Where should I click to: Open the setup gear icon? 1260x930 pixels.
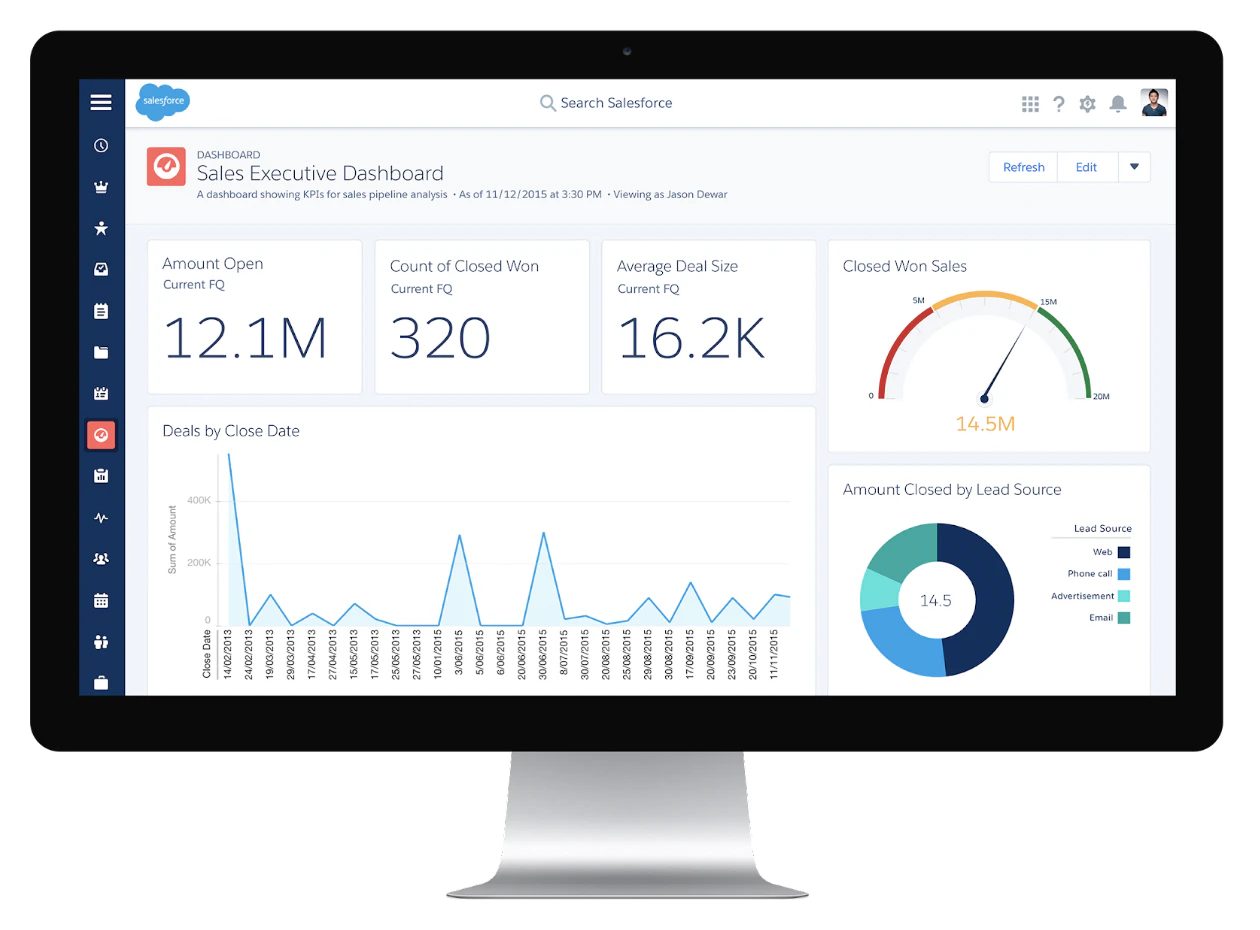point(1088,103)
